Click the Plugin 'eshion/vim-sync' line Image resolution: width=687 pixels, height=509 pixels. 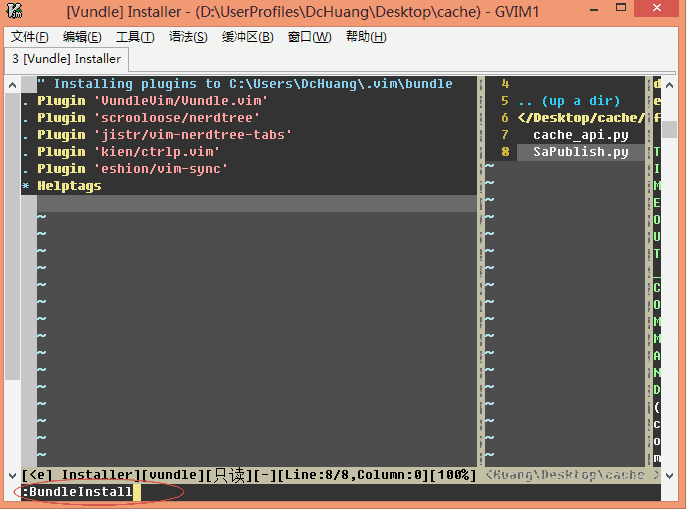tap(132, 169)
